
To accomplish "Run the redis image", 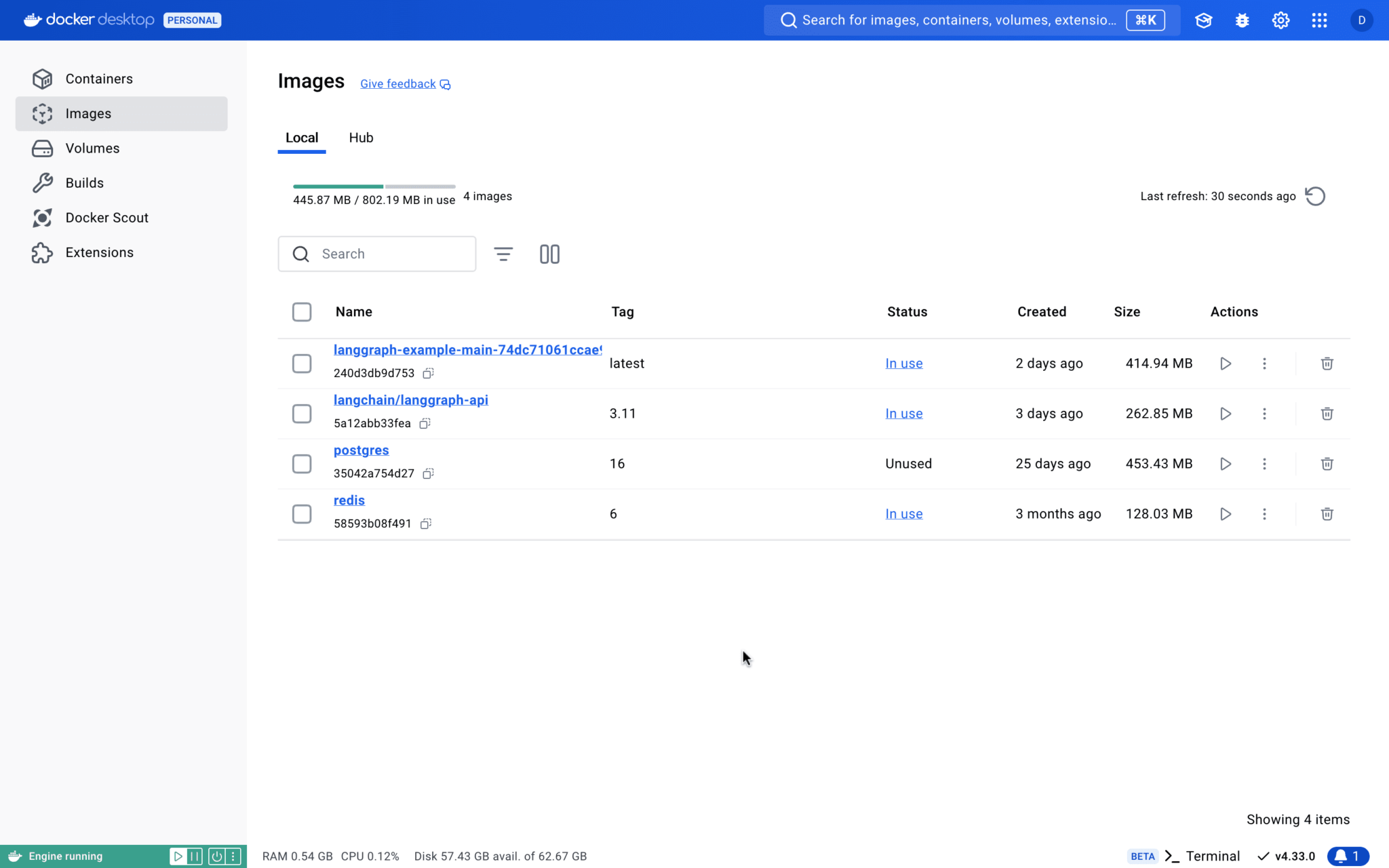I will click(1225, 514).
